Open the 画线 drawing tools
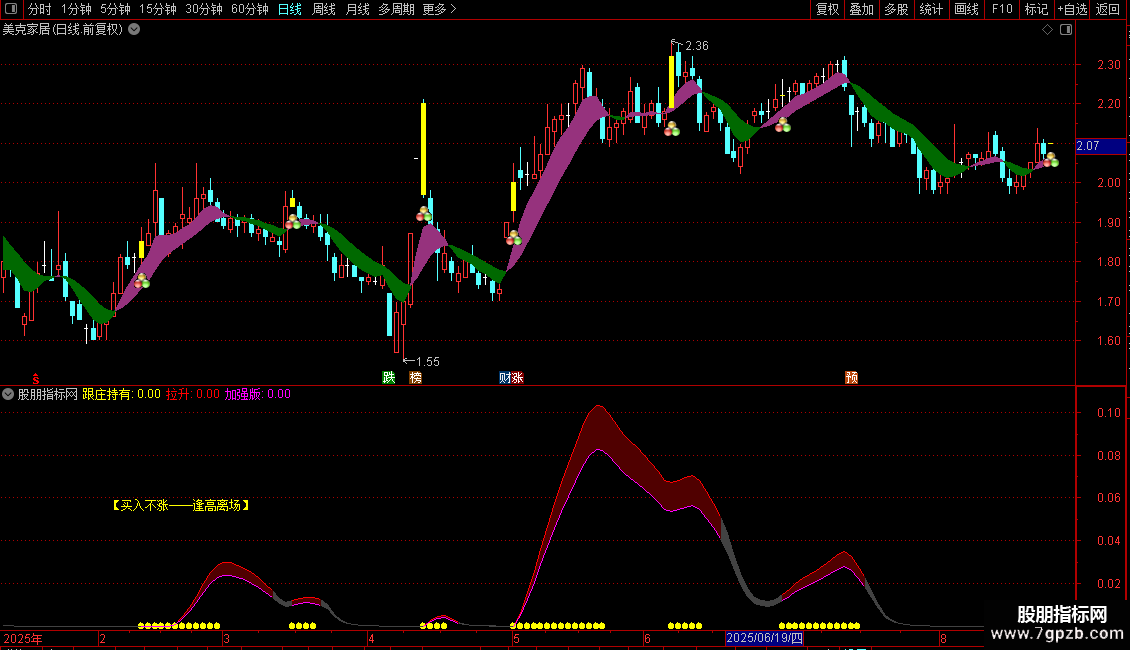Viewport: 1130px width, 650px height. [966, 9]
